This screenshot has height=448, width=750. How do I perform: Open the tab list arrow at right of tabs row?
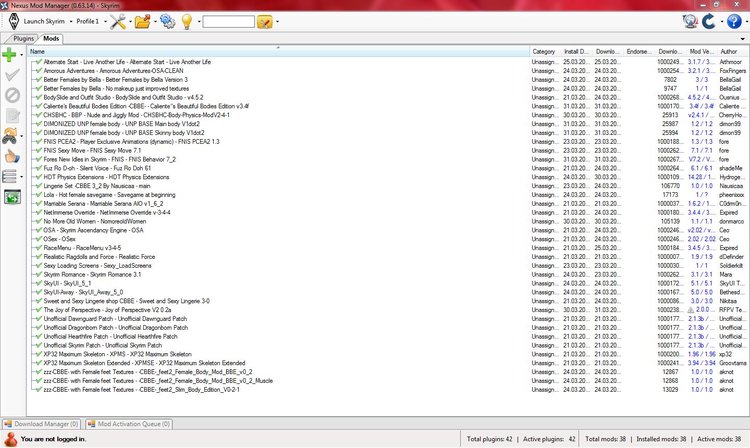pyautogui.click(x=742, y=39)
